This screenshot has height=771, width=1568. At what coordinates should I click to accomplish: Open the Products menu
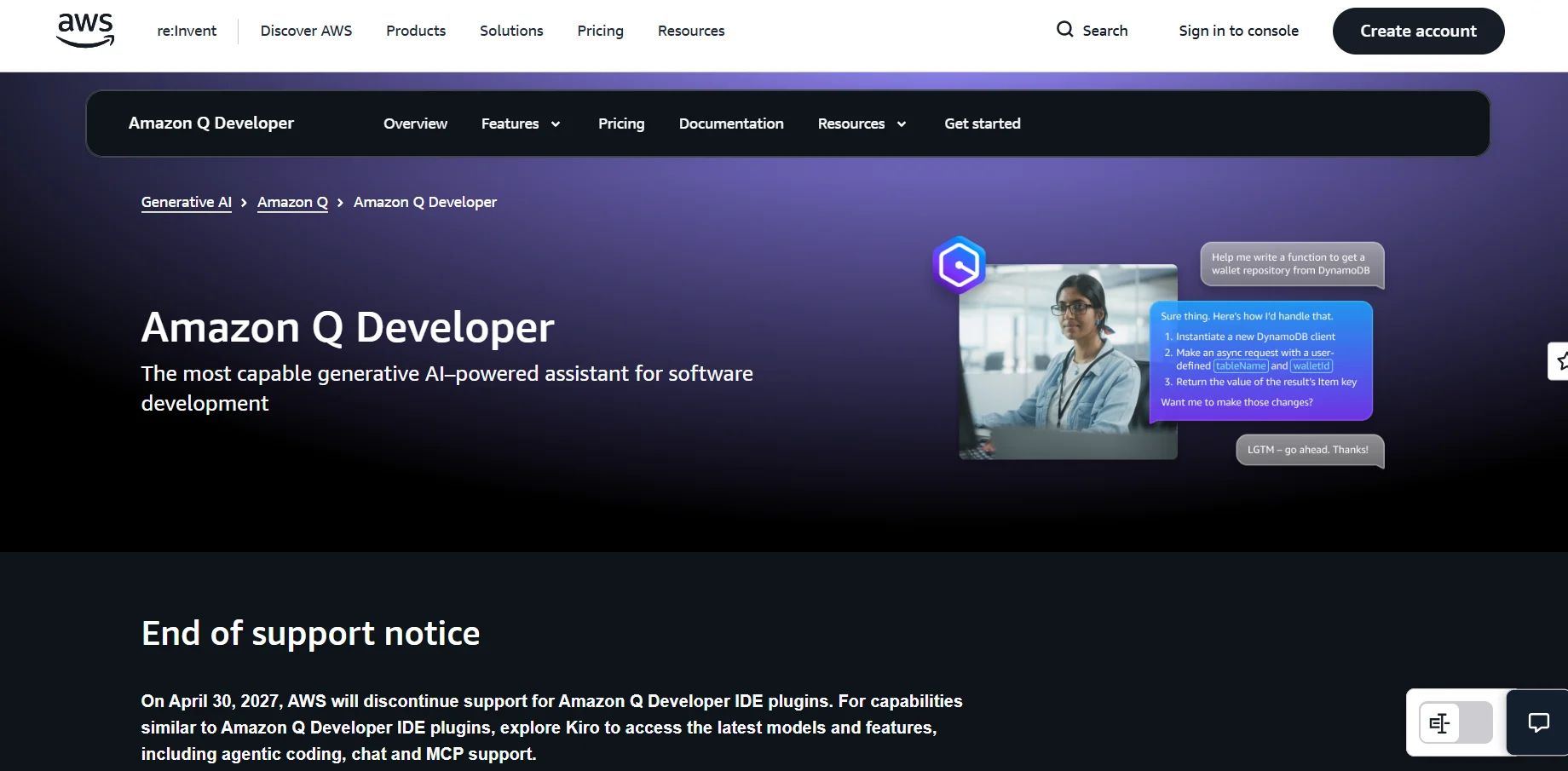pyautogui.click(x=416, y=31)
